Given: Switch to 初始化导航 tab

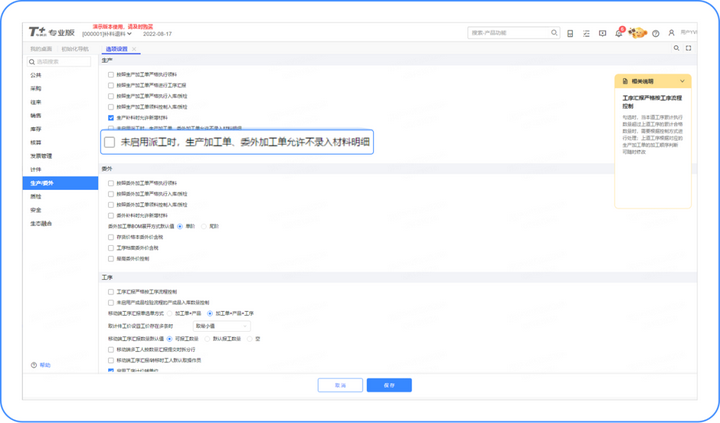Looking at the screenshot, I should (x=75, y=49).
